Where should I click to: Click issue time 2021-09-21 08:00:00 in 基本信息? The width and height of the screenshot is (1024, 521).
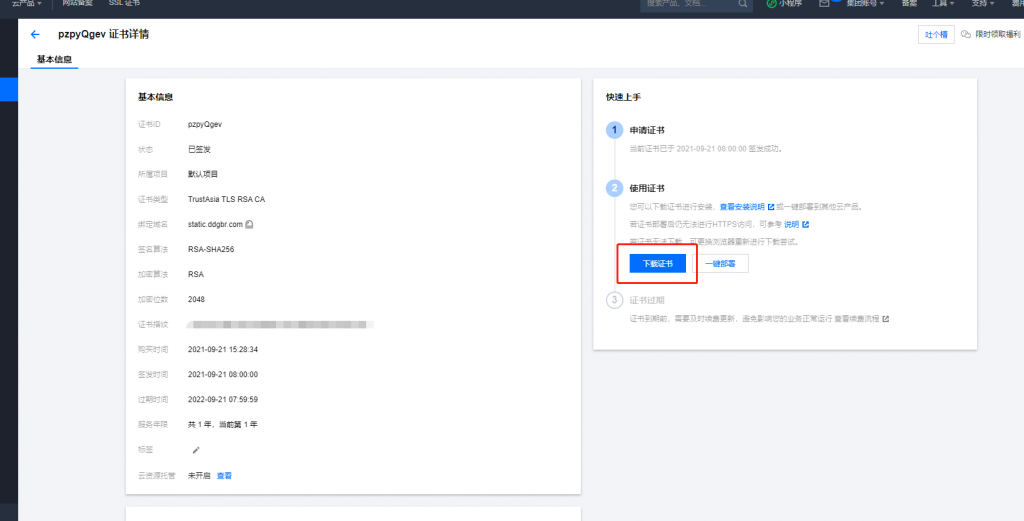pyautogui.click(x=223, y=374)
